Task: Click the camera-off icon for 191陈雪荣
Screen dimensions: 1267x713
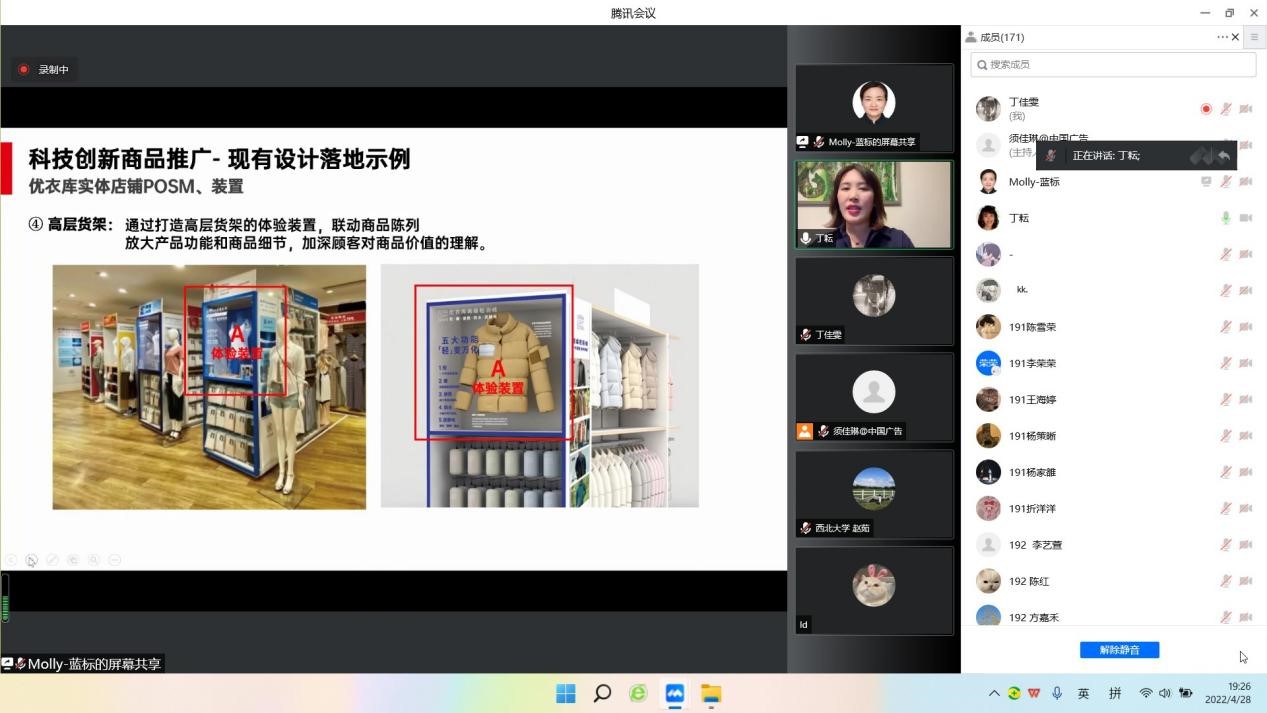Action: click(1246, 327)
